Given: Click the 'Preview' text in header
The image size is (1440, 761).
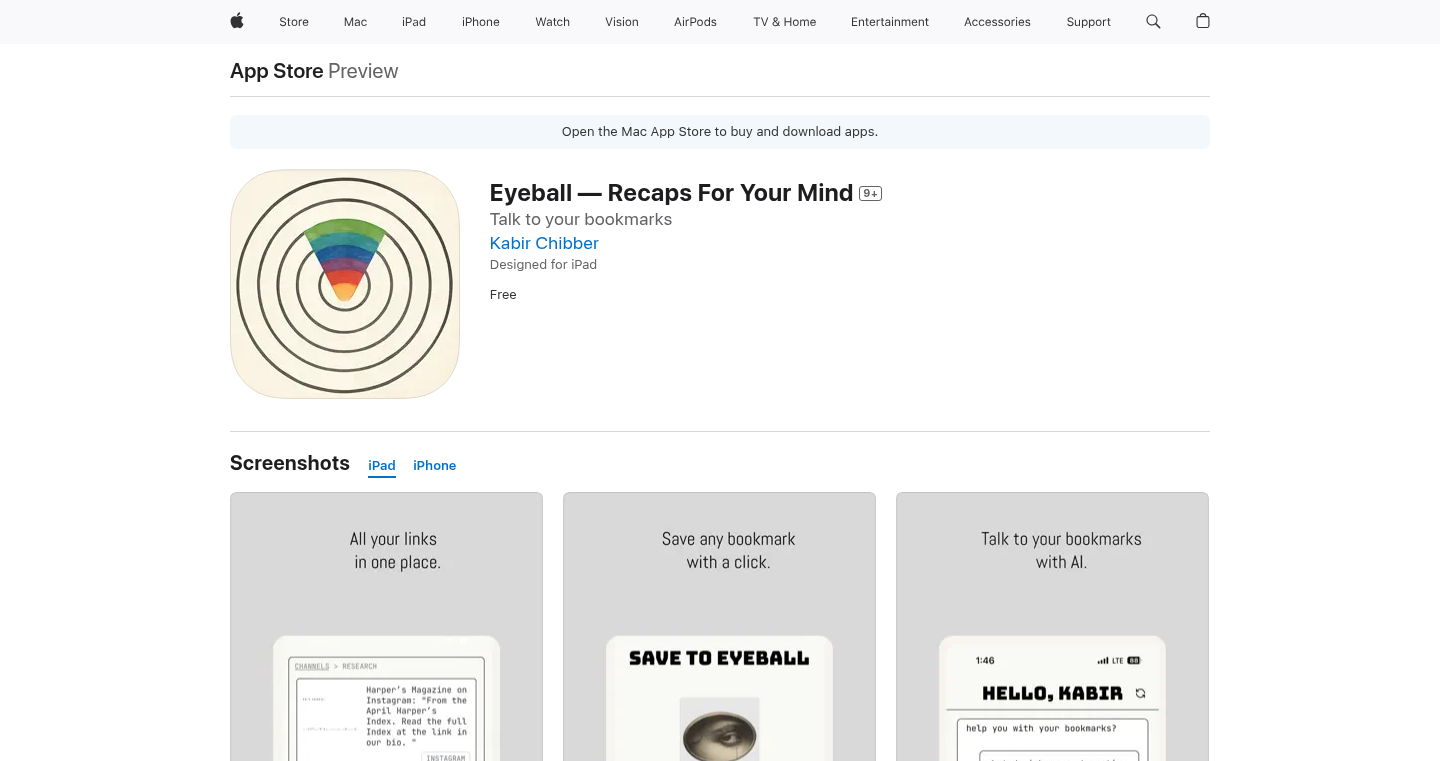Looking at the screenshot, I should click(363, 71).
